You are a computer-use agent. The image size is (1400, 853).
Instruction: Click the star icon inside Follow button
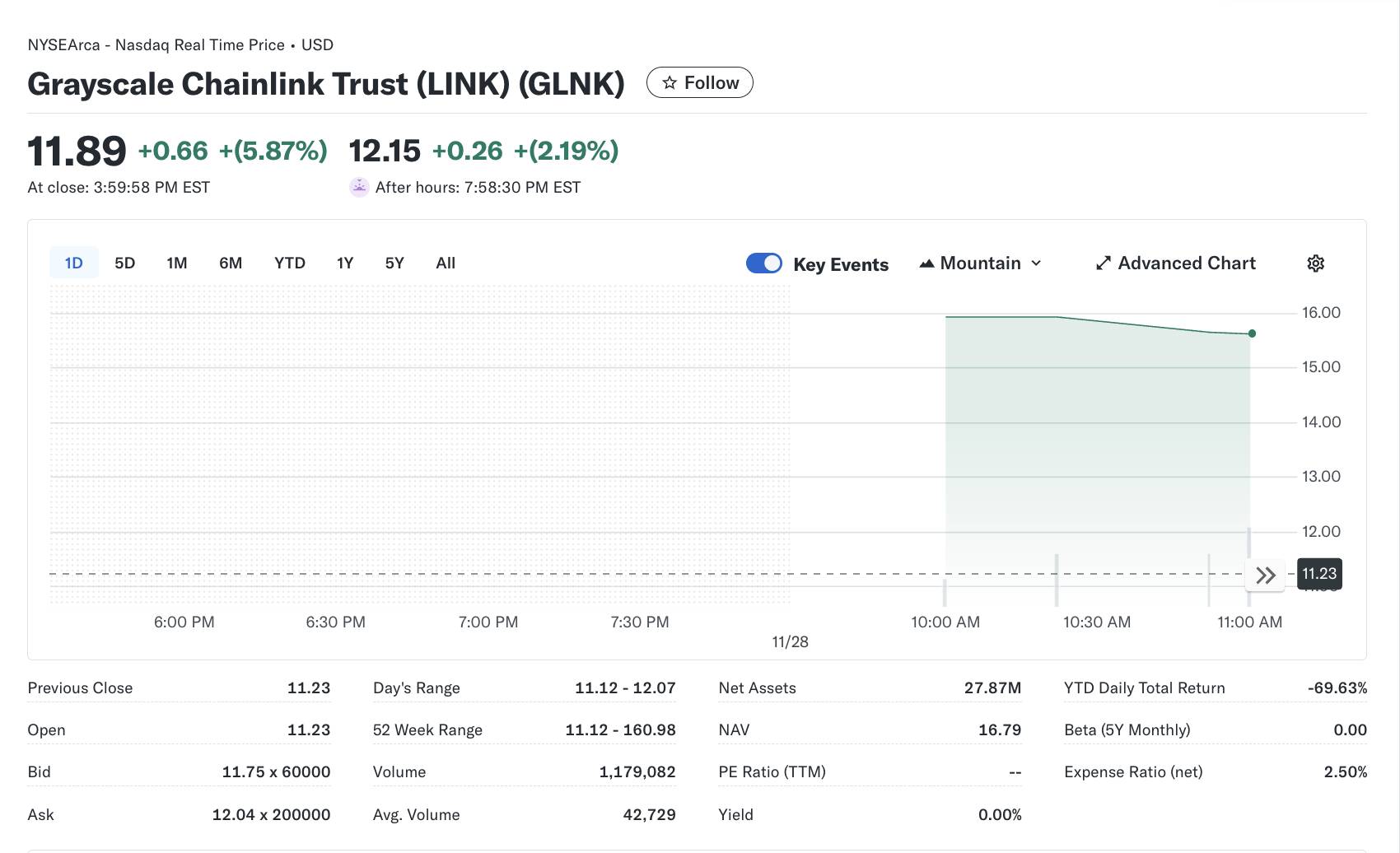point(670,82)
